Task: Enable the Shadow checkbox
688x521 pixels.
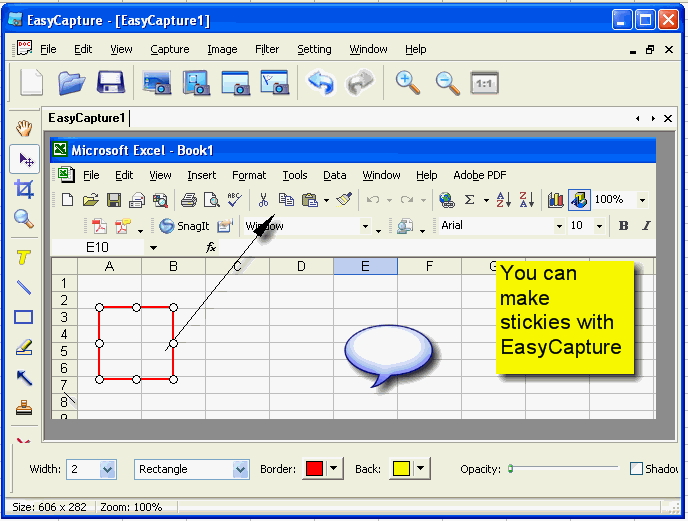Action: coord(636,469)
